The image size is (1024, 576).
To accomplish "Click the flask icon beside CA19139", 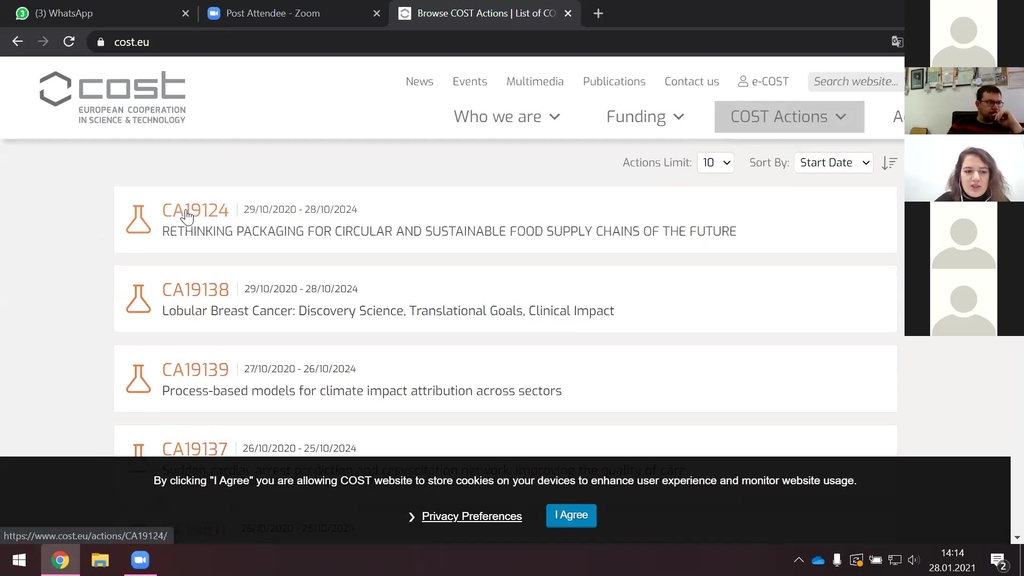I will pos(138,379).
